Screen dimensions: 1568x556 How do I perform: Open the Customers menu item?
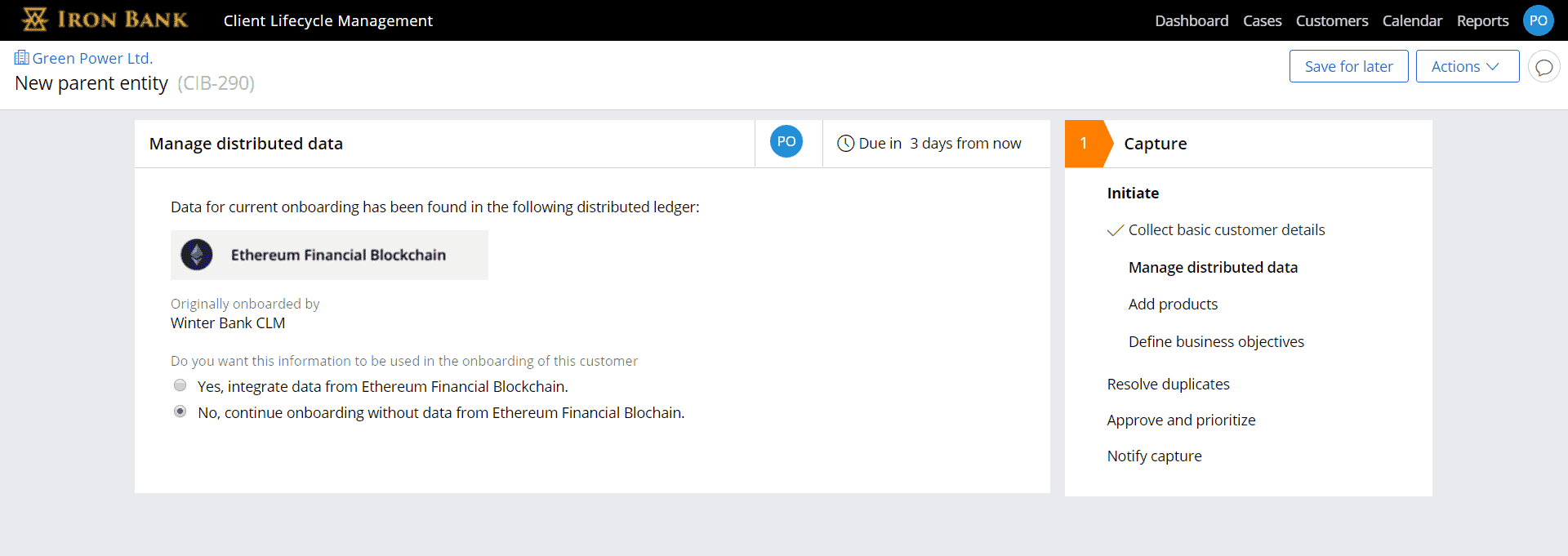(x=1332, y=20)
